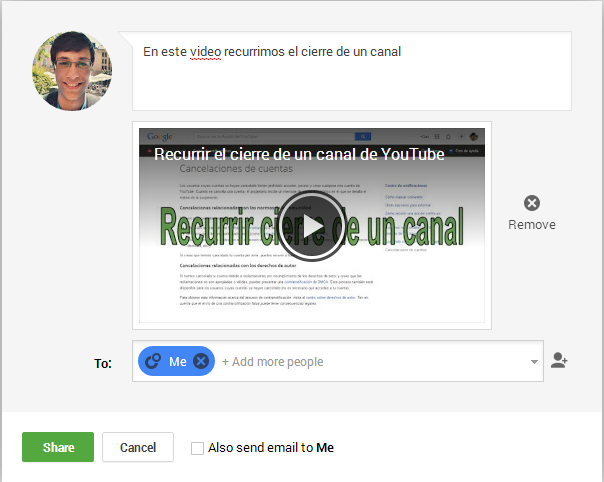Click the Cancel button
The image size is (604, 482).
[138, 447]
